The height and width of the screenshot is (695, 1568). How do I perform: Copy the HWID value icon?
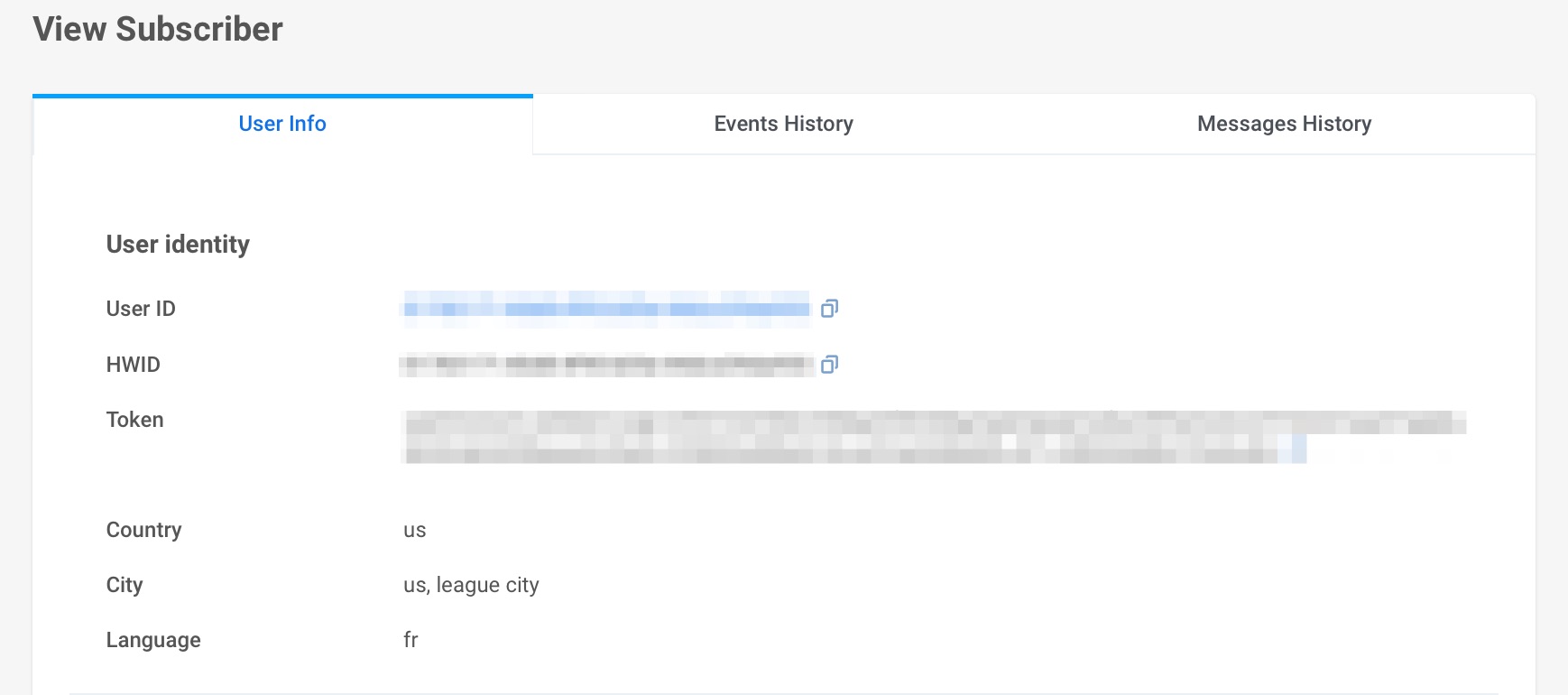click(x=829, y=365)
